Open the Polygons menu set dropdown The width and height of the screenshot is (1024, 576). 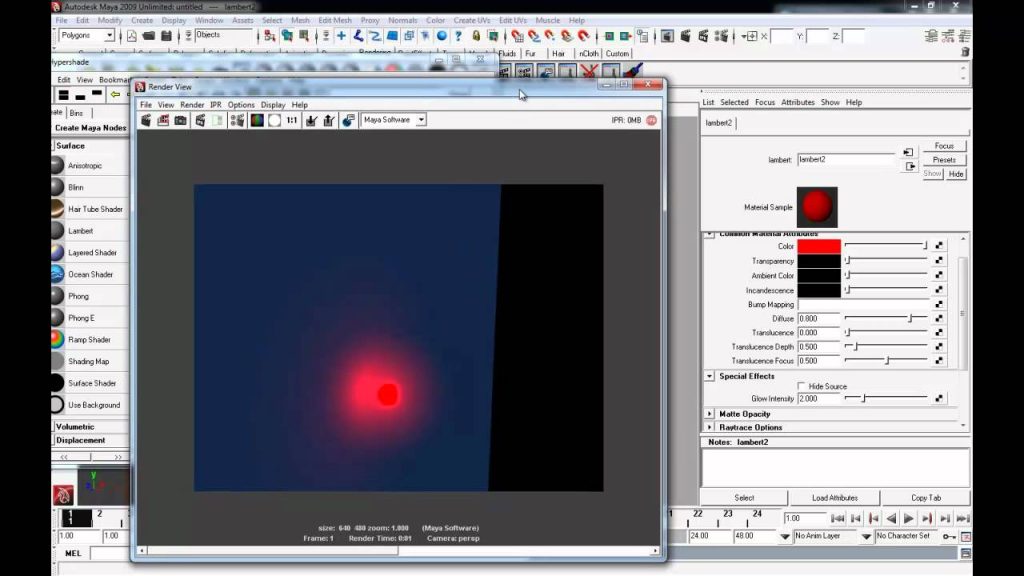(x=109, y=35)
